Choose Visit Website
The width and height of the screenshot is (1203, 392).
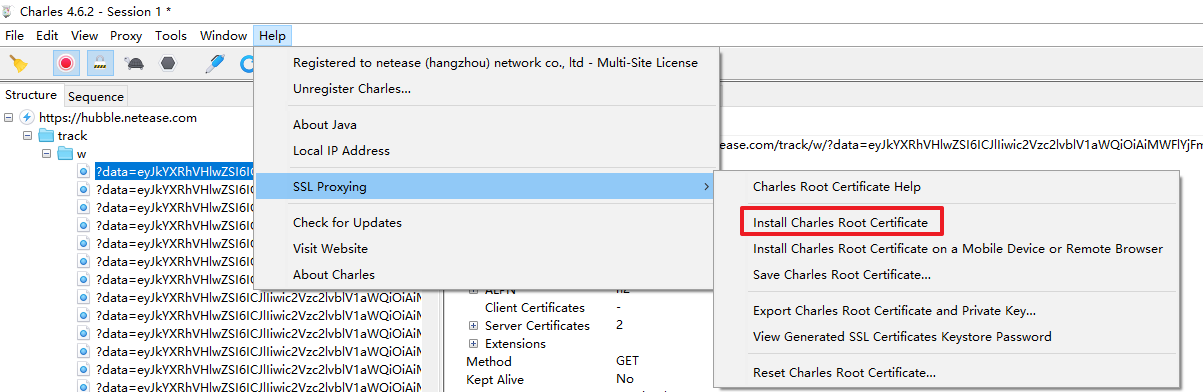click(x=486, y=248)
